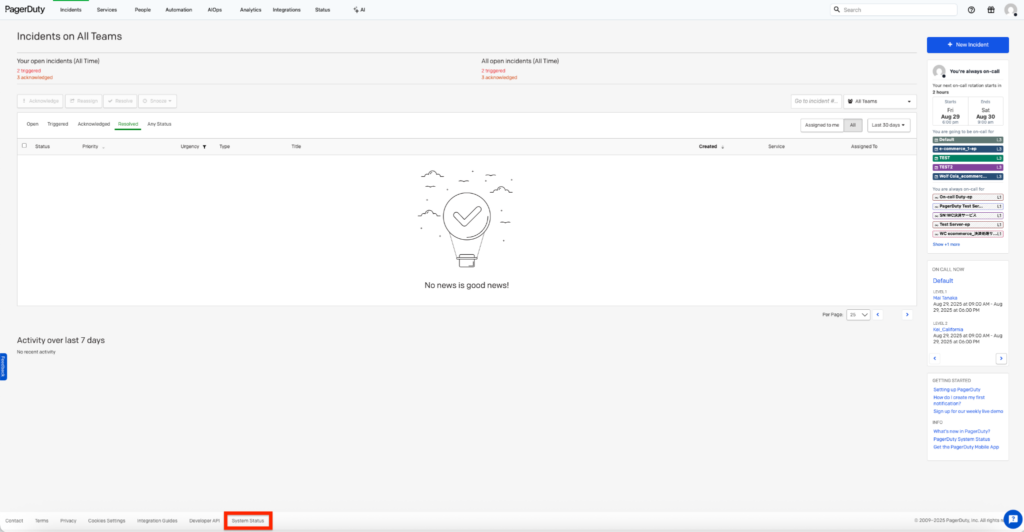The image size is (1024, 532).
Task: Open the System Status footer link
Action: click(x=247, y=521)
